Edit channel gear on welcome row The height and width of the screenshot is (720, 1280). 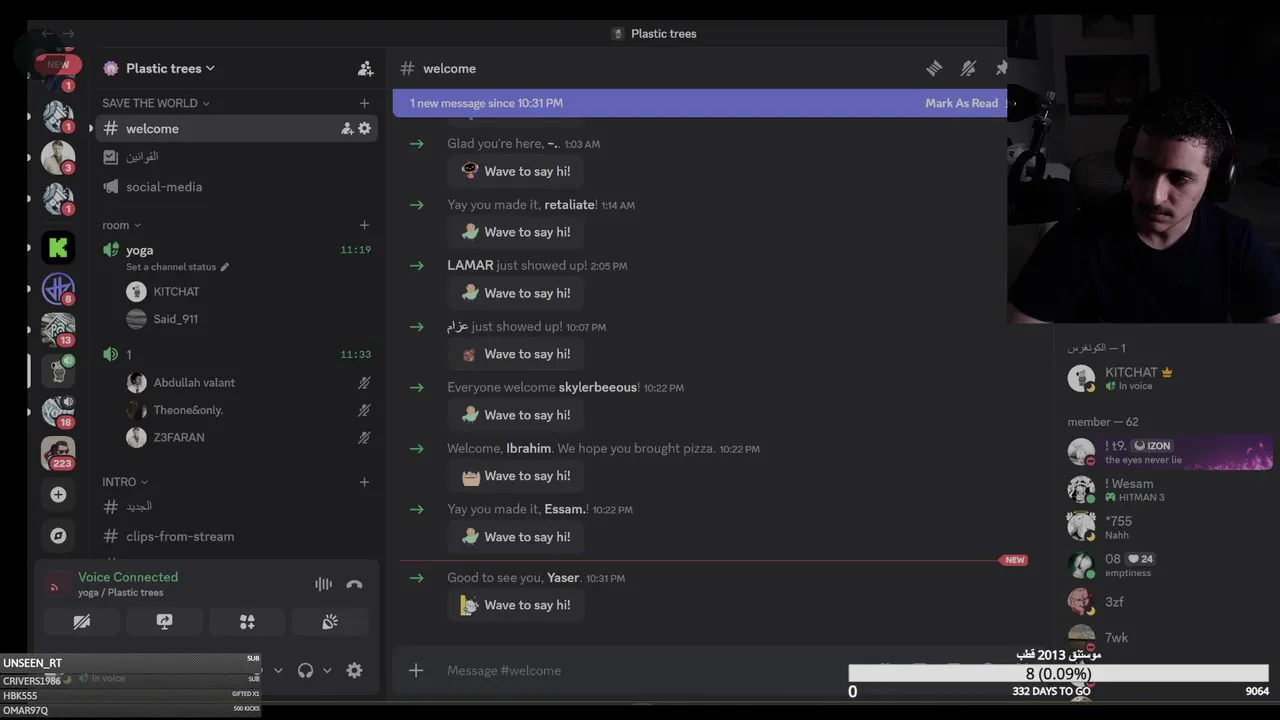tap(364, 128)
